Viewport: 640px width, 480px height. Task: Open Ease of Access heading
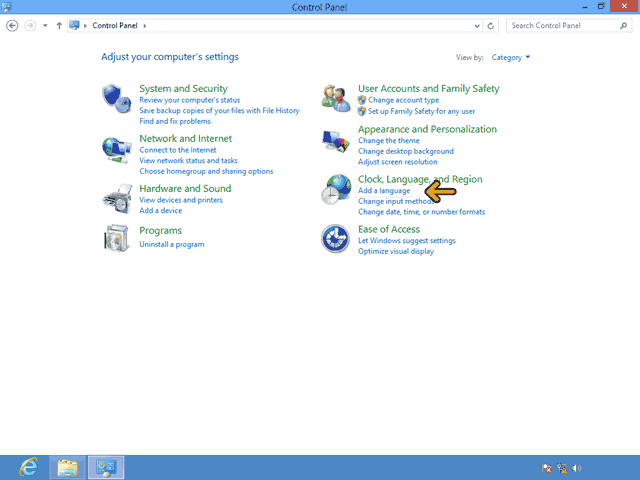click(389, 229)
